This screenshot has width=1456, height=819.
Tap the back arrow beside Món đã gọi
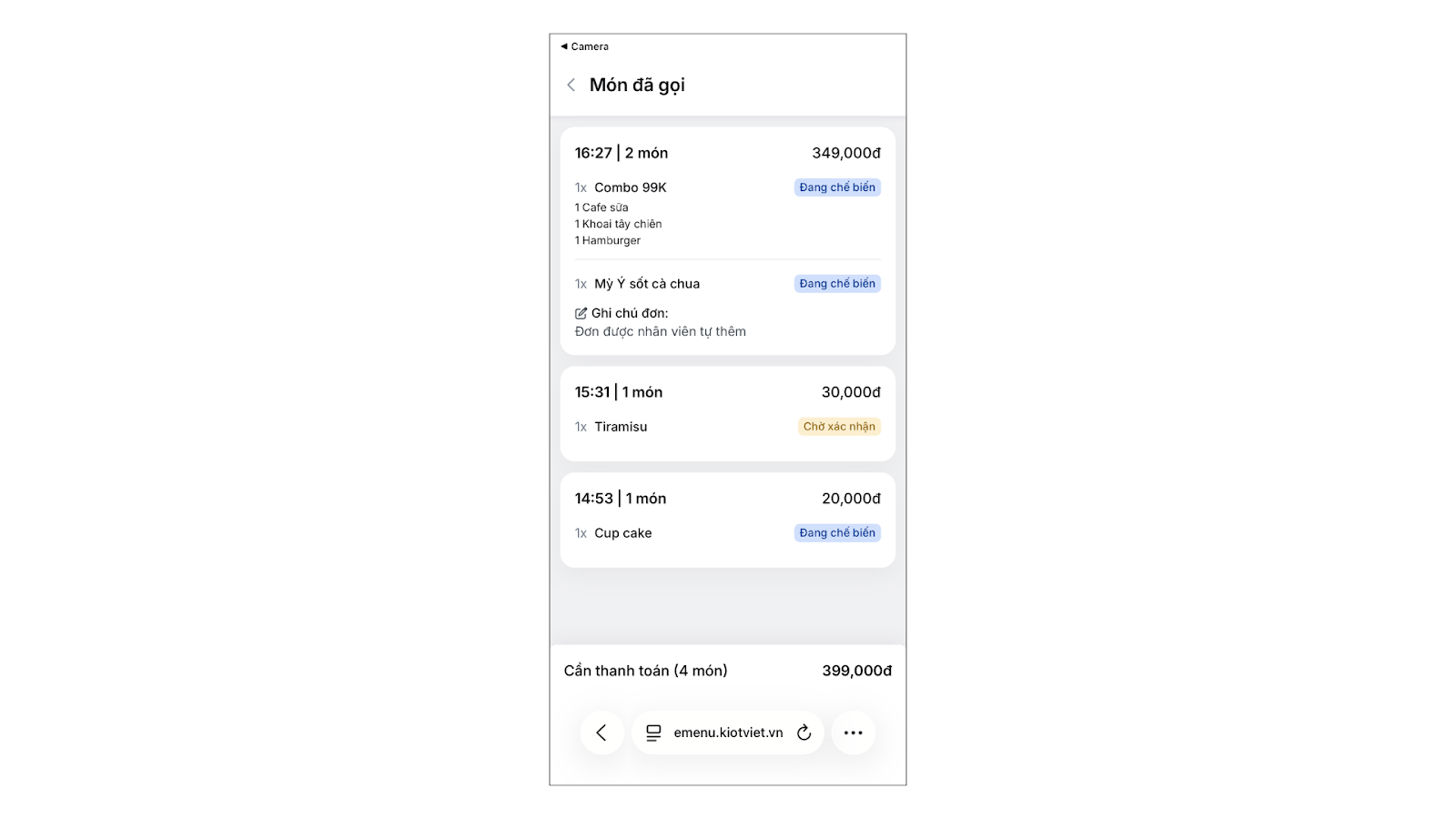click(571, 85)
